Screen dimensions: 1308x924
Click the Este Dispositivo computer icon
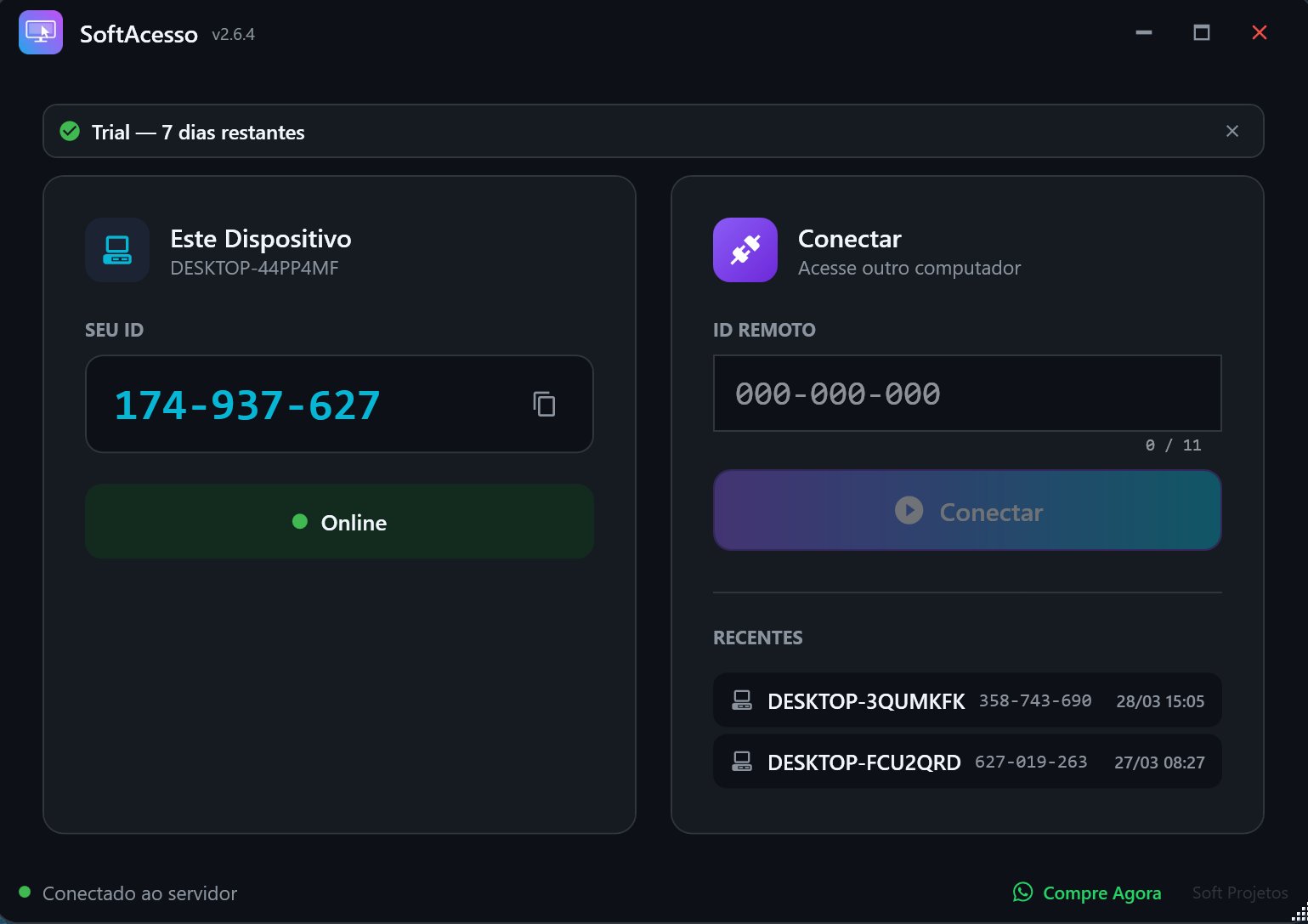click(x=117, y=250)
